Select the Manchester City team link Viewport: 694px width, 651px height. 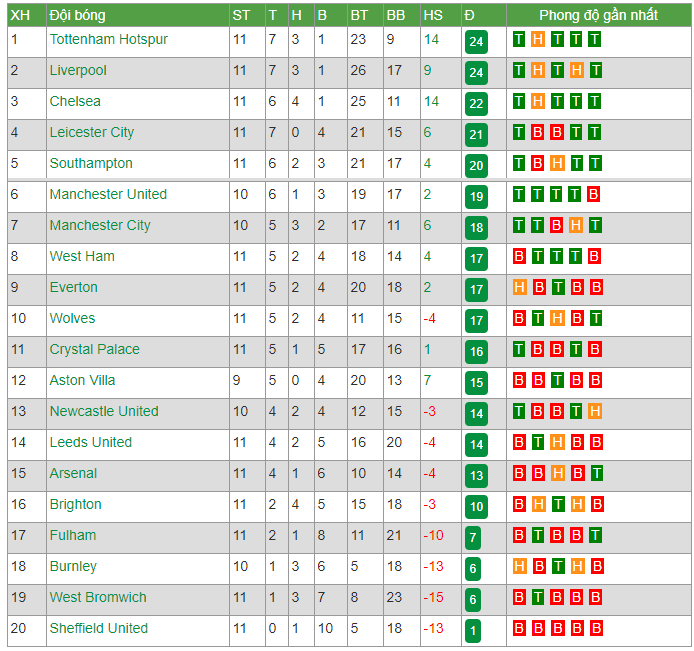click(x=100, y=225)
